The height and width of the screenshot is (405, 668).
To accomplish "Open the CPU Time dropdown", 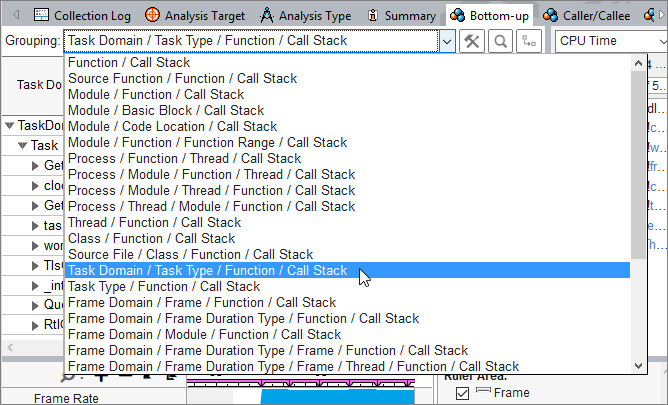I will point(612,41).
